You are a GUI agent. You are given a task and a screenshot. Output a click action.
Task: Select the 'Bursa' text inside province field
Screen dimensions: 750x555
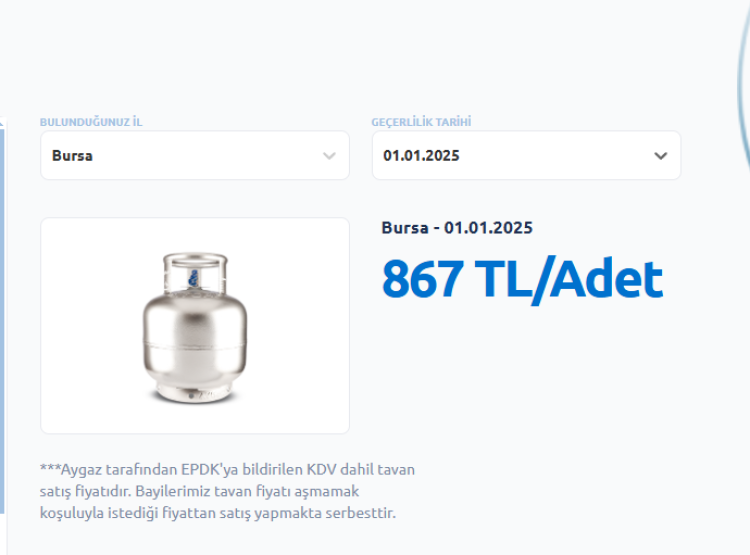point(72,155)
